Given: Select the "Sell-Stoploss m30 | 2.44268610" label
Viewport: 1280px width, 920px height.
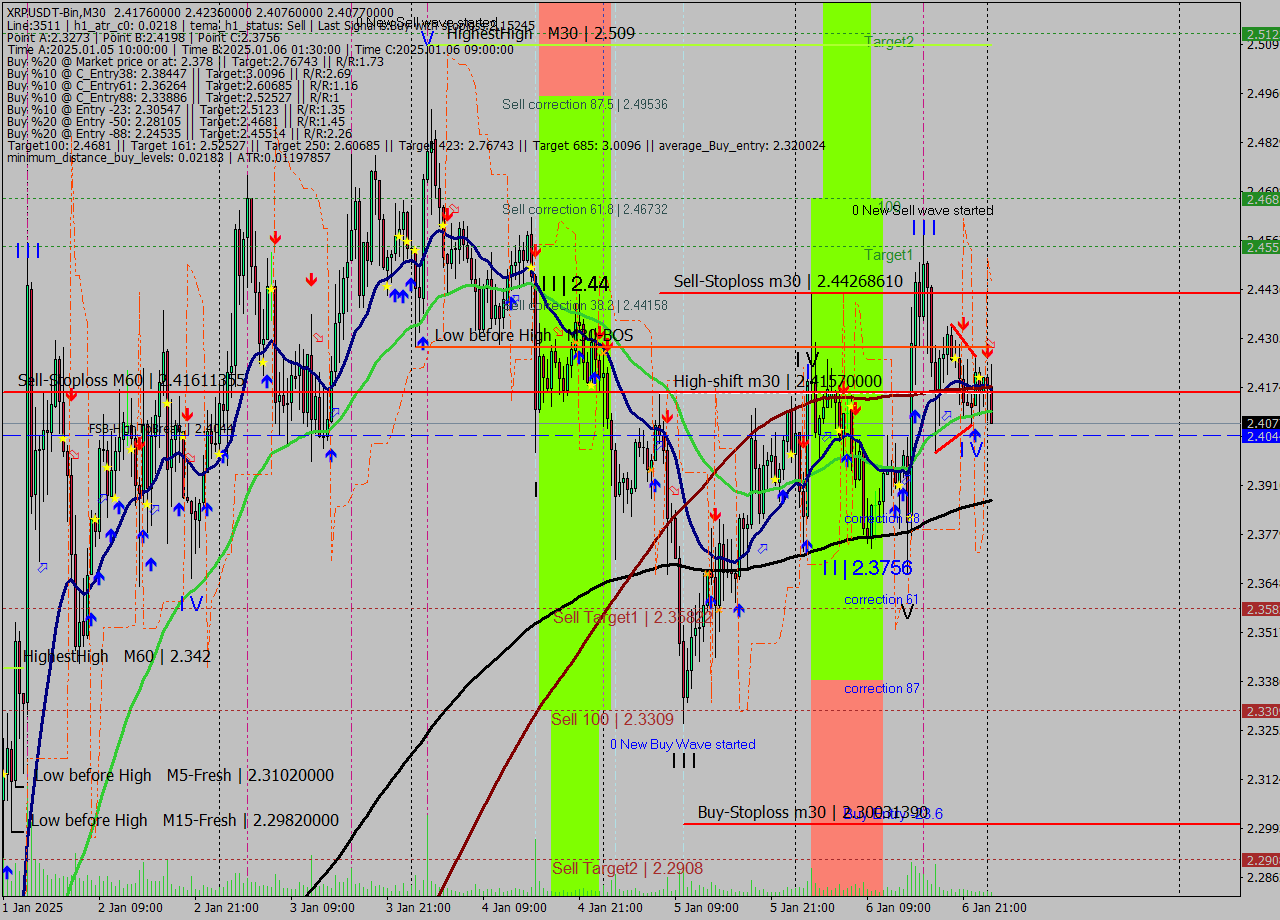Looking at the screenshot, I should click(x=788, y=282).
